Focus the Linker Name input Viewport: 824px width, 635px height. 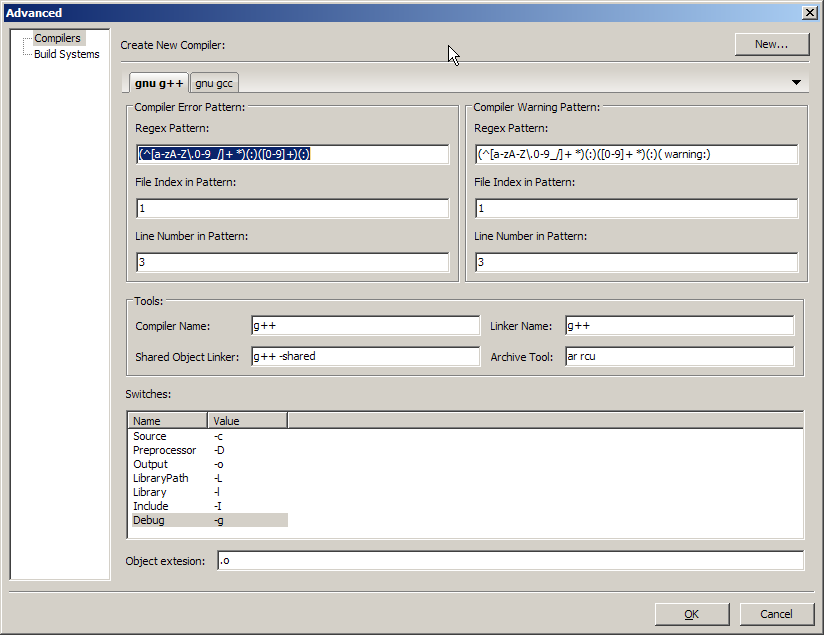679,326
